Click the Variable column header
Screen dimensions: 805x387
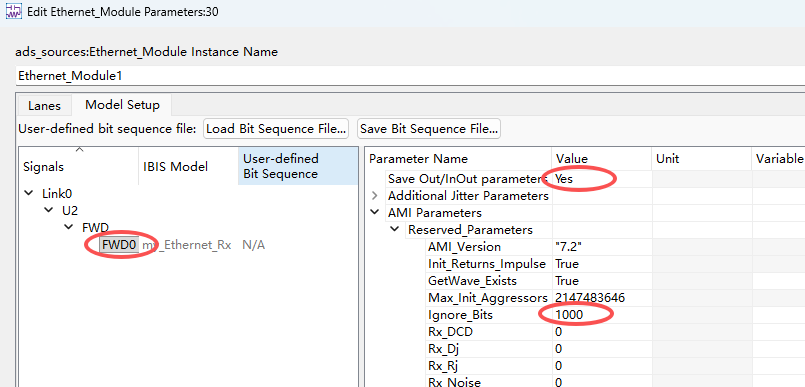click(778, 159)
